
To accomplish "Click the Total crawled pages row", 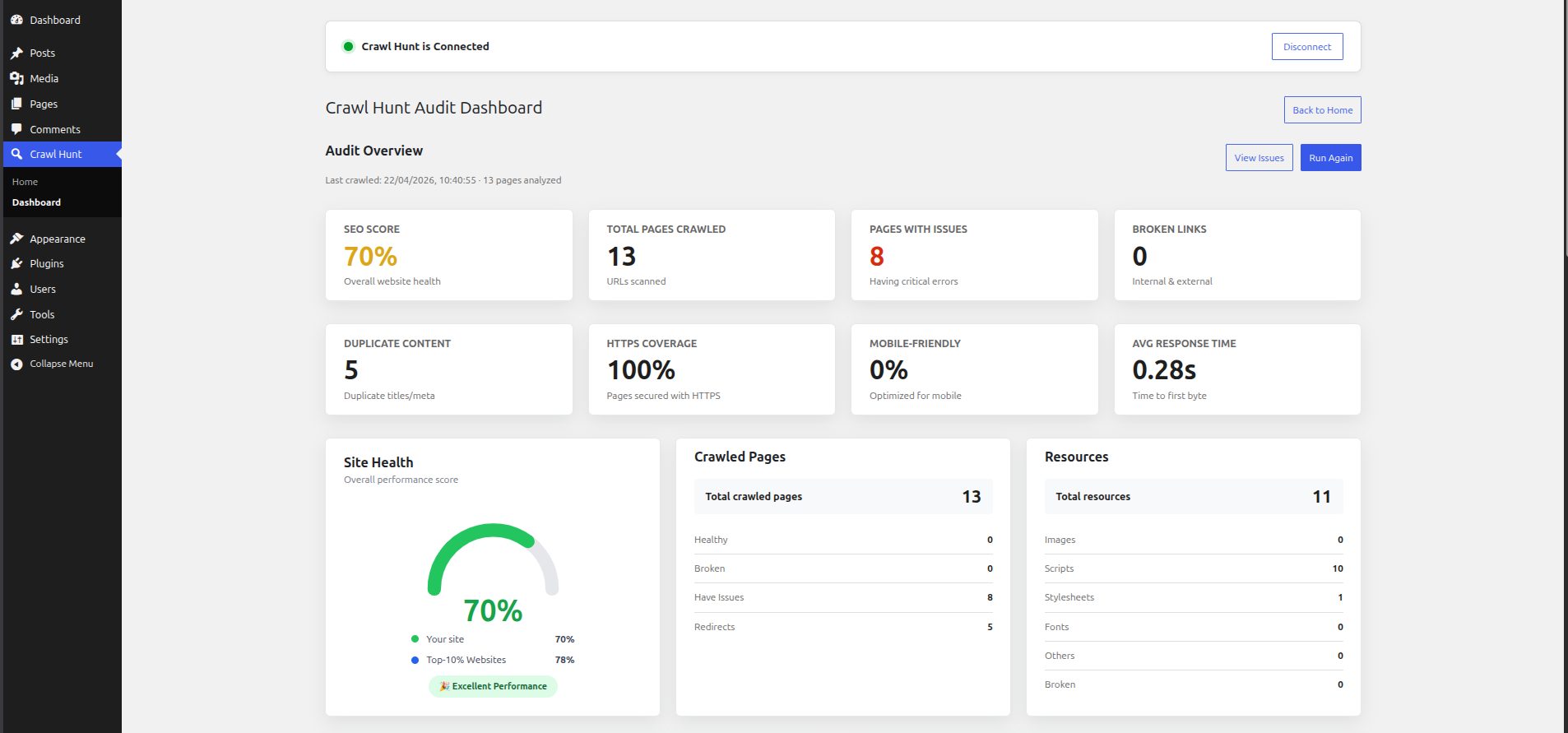I will (x=843, y=497).
